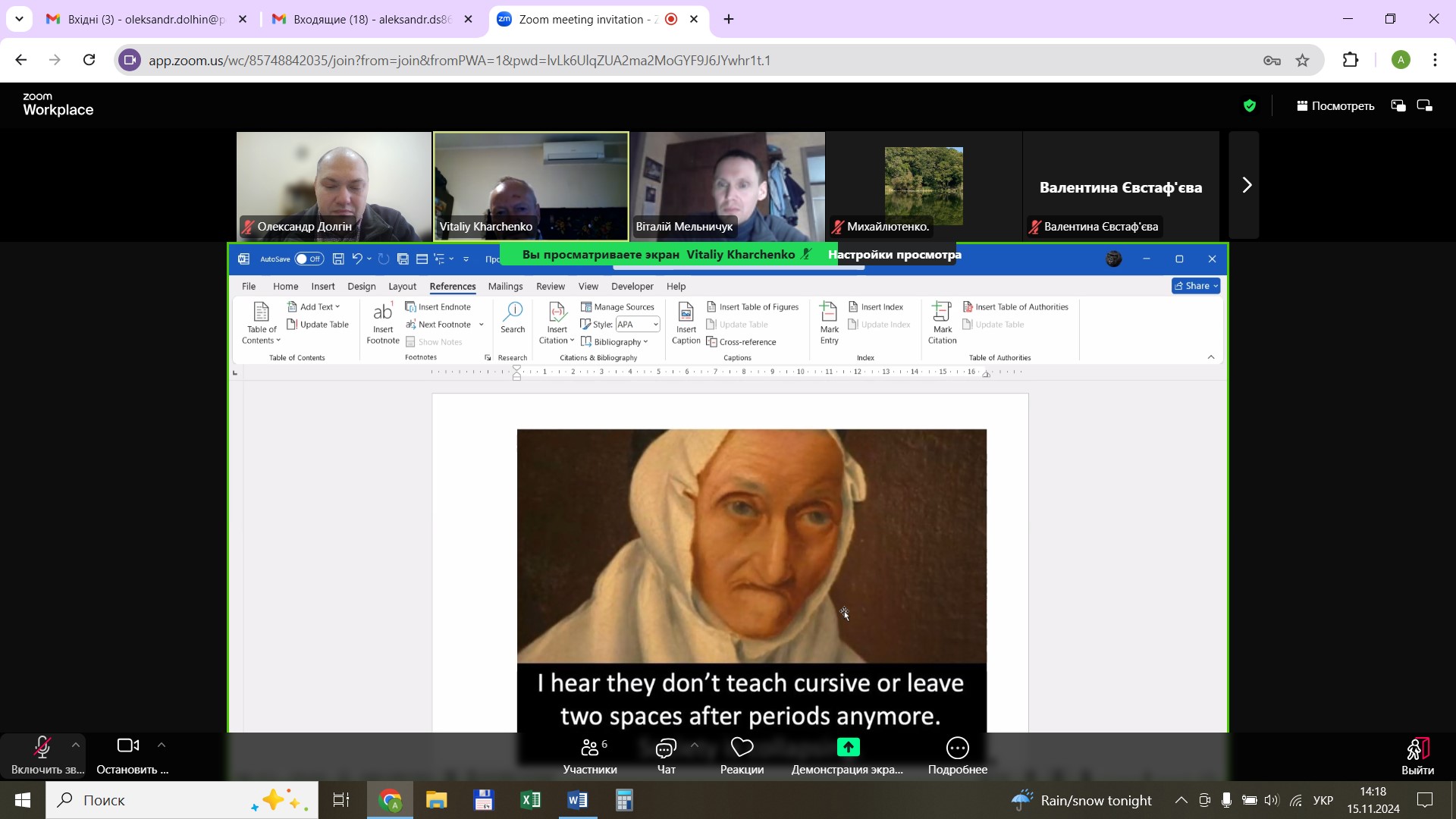The width and height of the screenshot is (1456, 819).
Task: Bookmark this page with the star icon
Action: point(1302,61)
